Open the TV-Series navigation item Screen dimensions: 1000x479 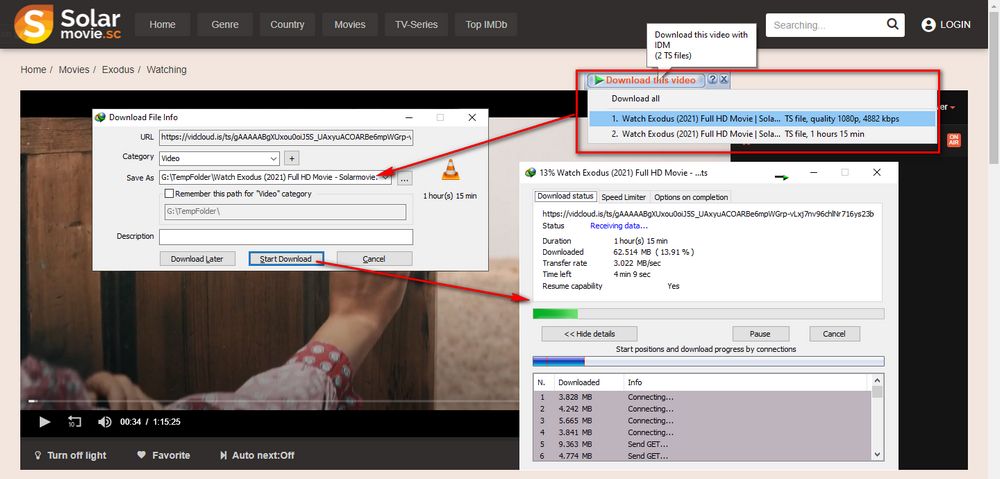[416, 25]
